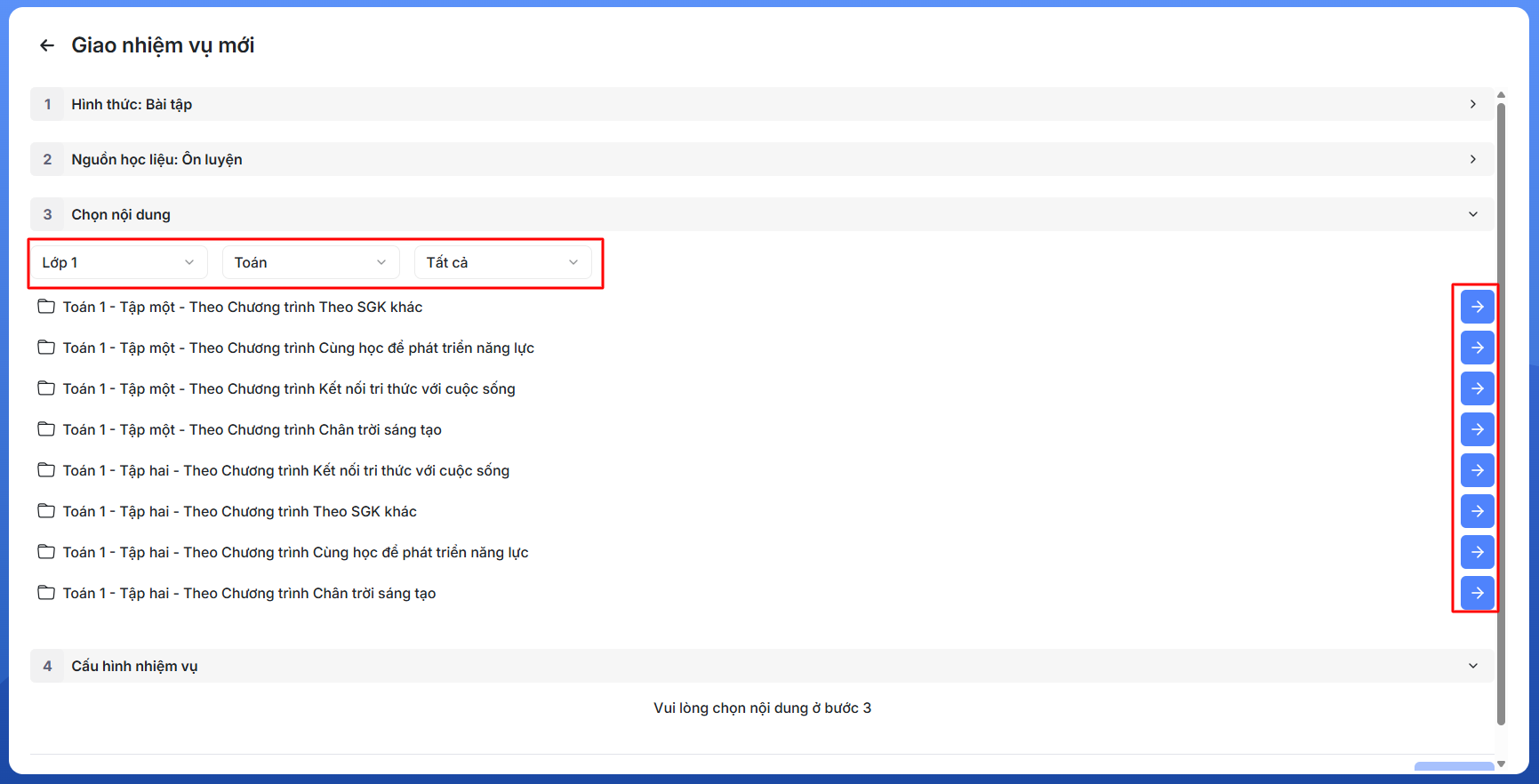Click arrow button for Tập một Chân trời sáng tạo

pyautogui.click(x=1477, y=429)
